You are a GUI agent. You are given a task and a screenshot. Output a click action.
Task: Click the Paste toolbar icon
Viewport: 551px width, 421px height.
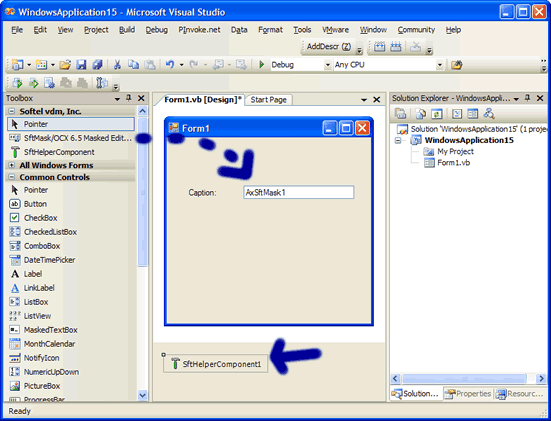point(150,65)
